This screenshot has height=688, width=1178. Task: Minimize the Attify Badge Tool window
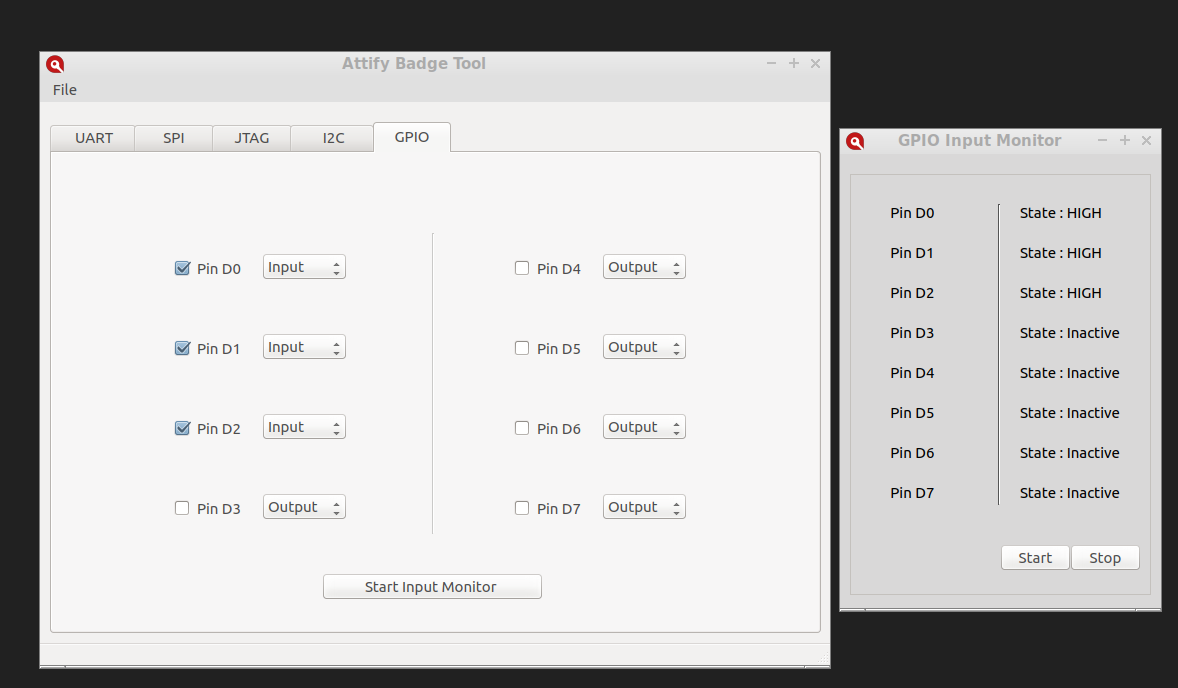click(x=772, y=64)
